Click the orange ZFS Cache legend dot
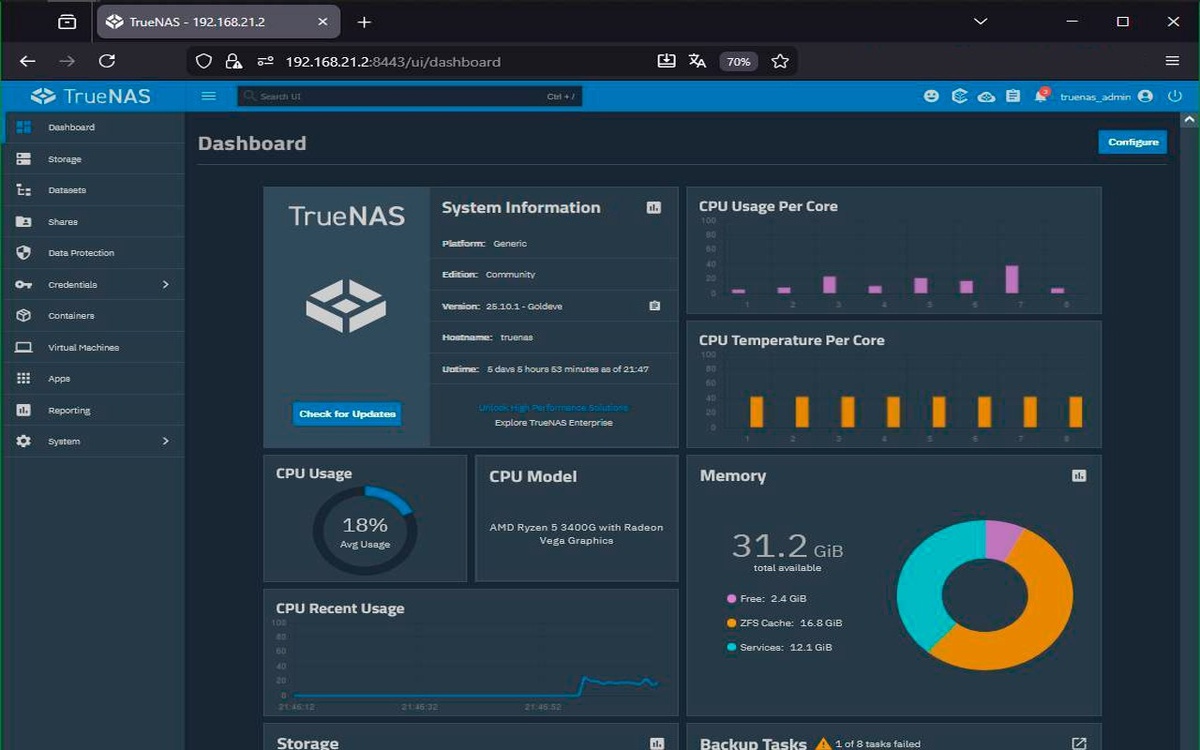Screen dimensions: 1200x750 click(x=731, y=623)
